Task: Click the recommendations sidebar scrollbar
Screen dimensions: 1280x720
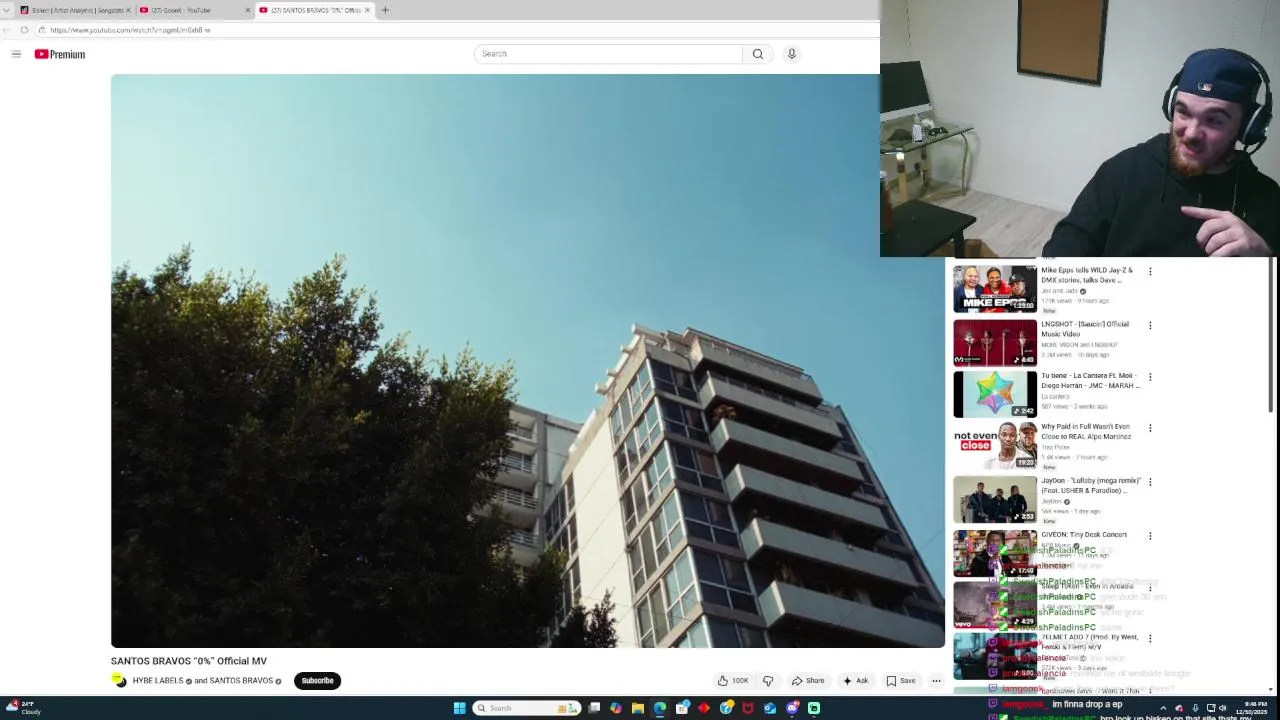Action: [1271, 335]
